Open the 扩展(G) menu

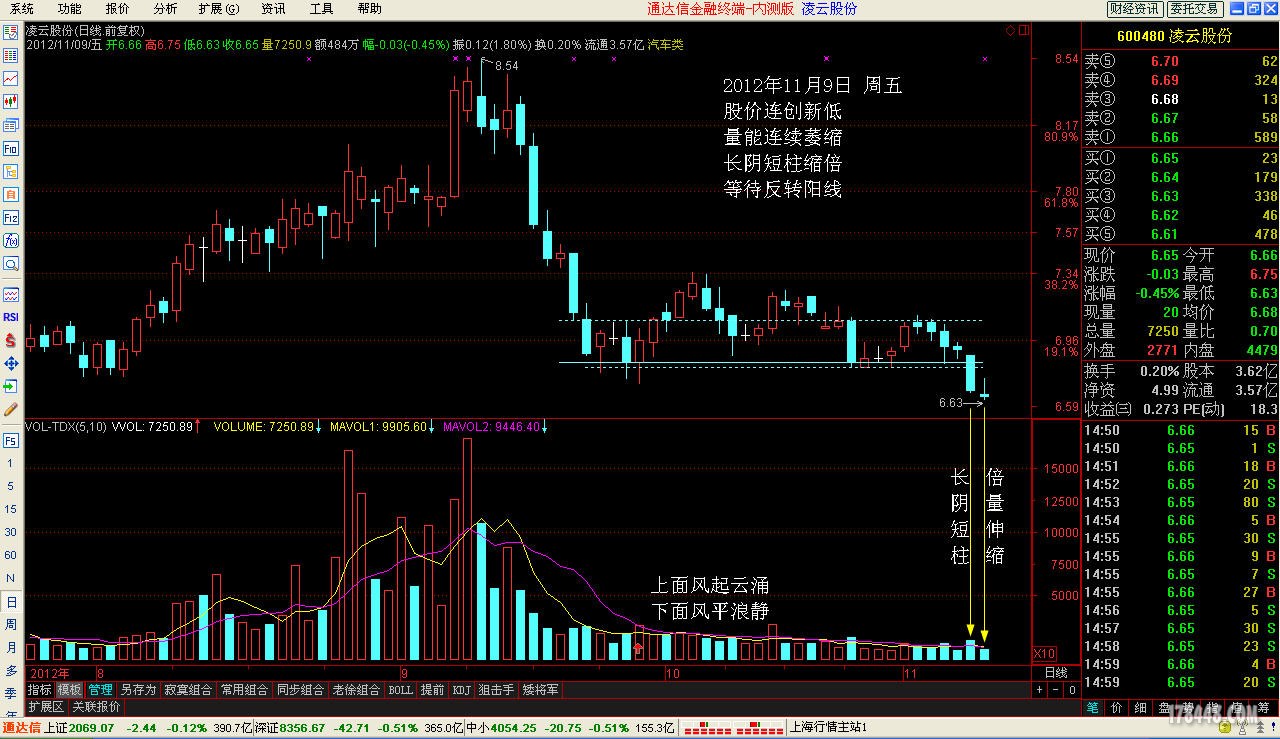coord(219,9)
